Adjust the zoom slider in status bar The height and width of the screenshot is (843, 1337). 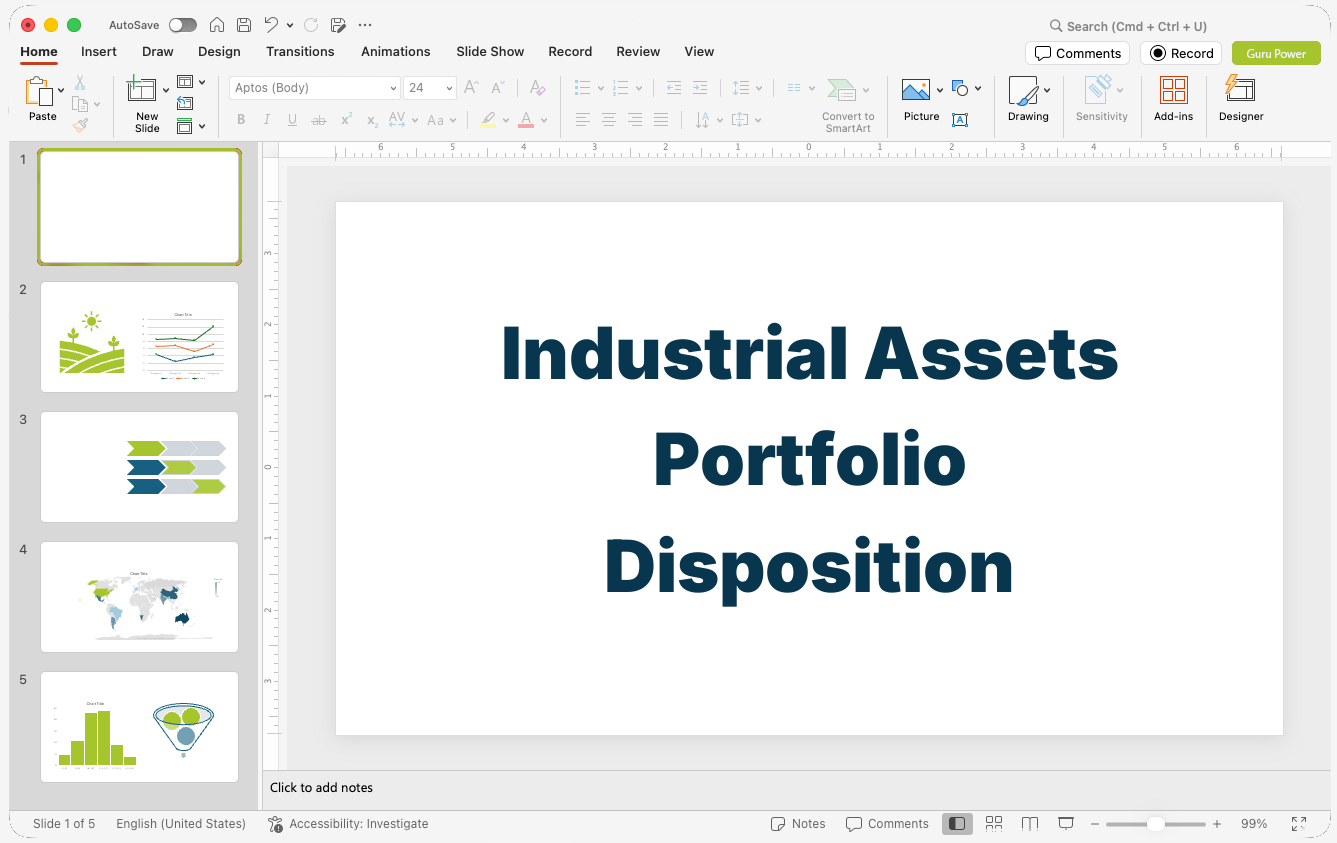[x=1155, y=824]
